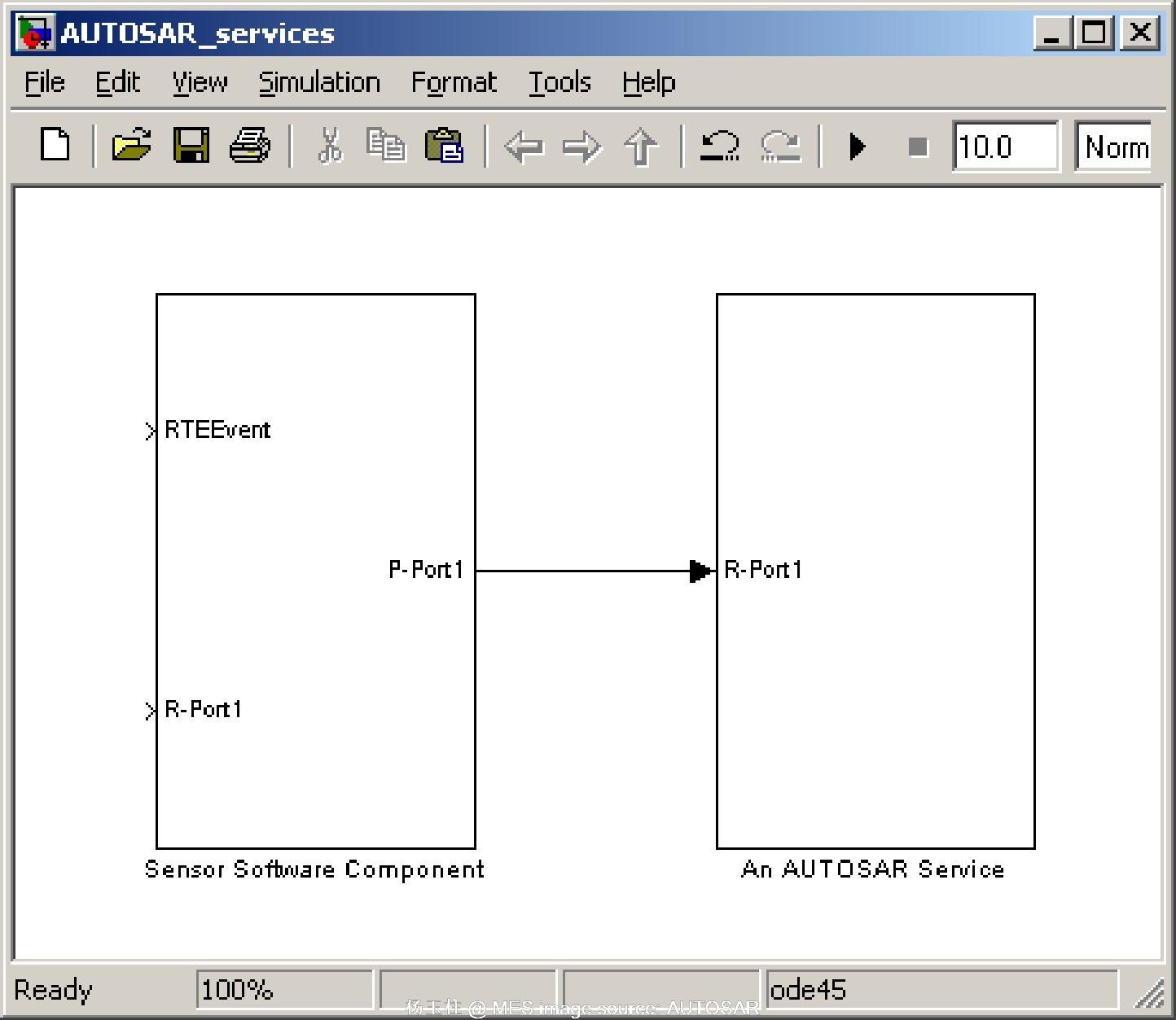Print the current model diagram

[x=249, y=147]
